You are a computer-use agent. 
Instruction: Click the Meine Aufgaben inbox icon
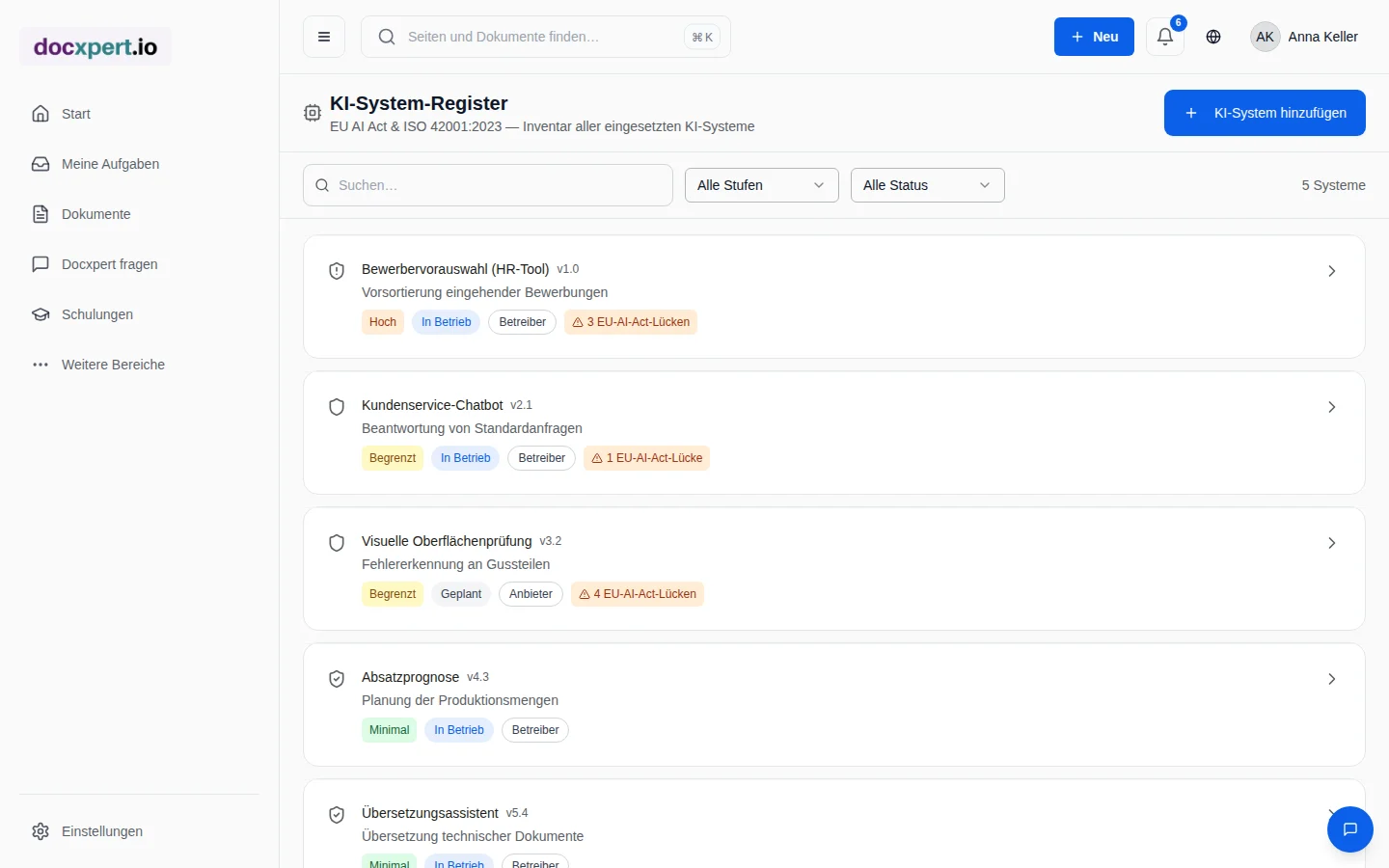click(x=41, y=164)
